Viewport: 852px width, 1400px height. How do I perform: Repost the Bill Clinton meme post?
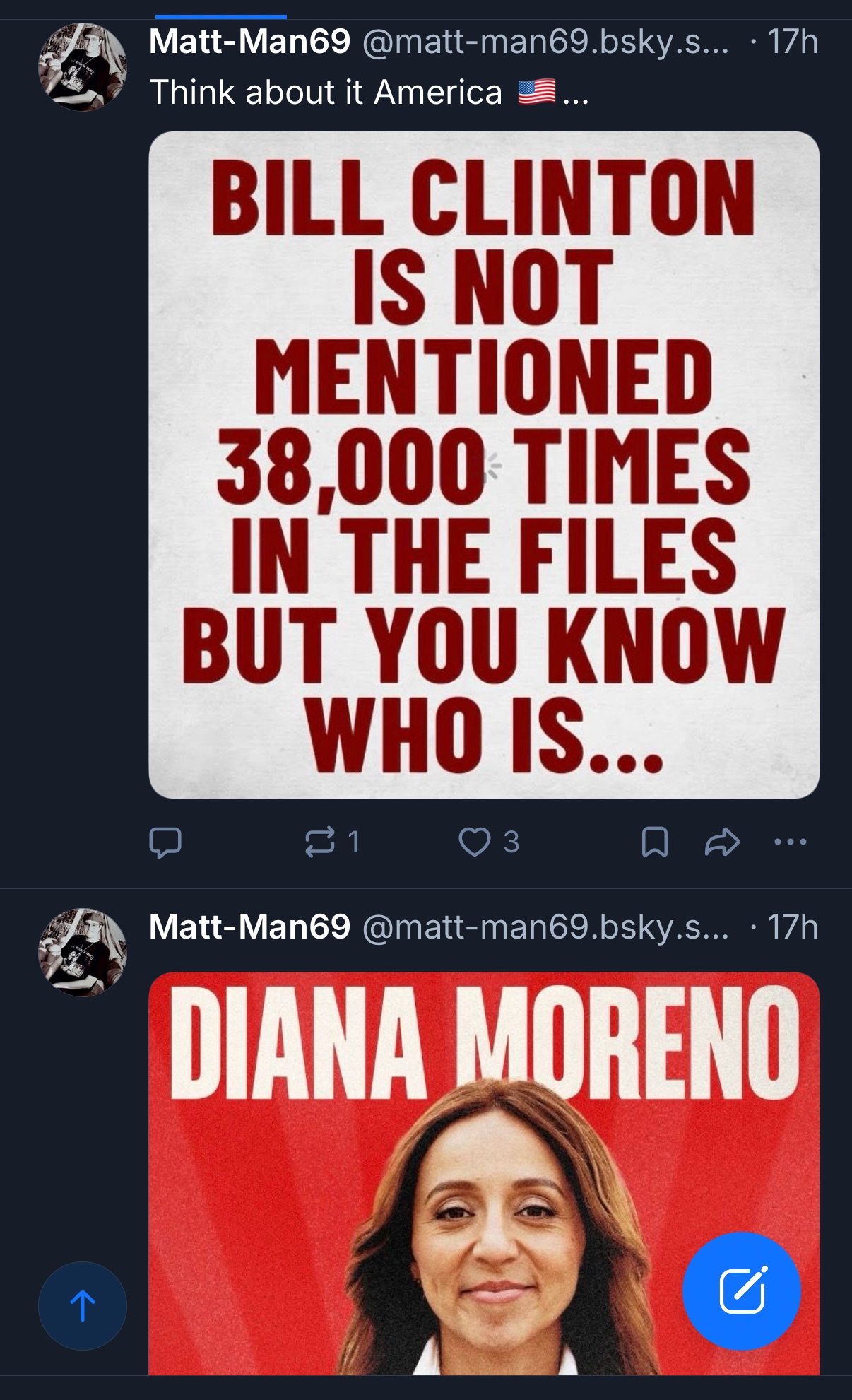pyautogui.click(x=319, y=842)
